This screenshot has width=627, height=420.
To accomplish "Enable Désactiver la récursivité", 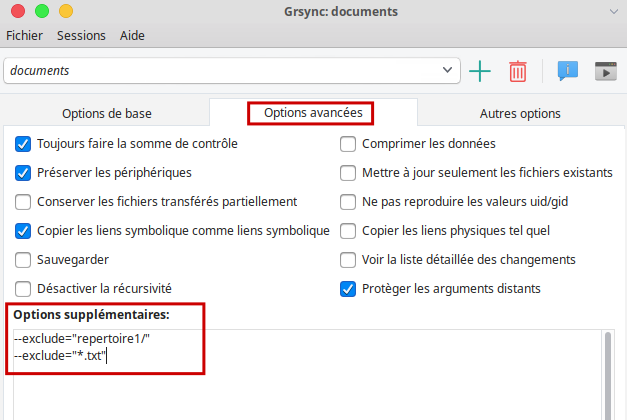I will pyautogui.click(x=23, y=289).
